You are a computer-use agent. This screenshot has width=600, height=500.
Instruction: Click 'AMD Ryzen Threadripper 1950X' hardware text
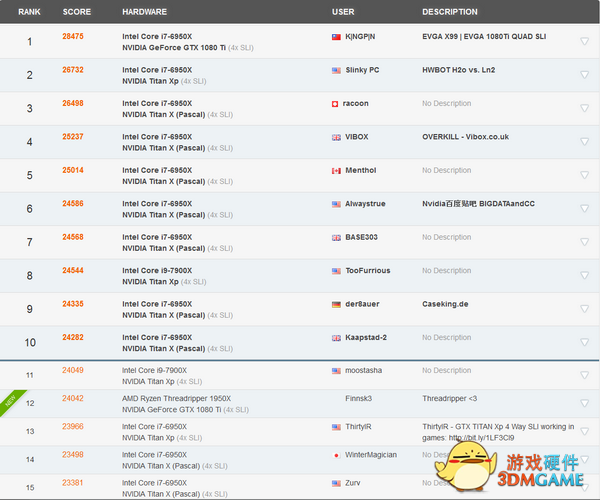(x=176, y=399)
